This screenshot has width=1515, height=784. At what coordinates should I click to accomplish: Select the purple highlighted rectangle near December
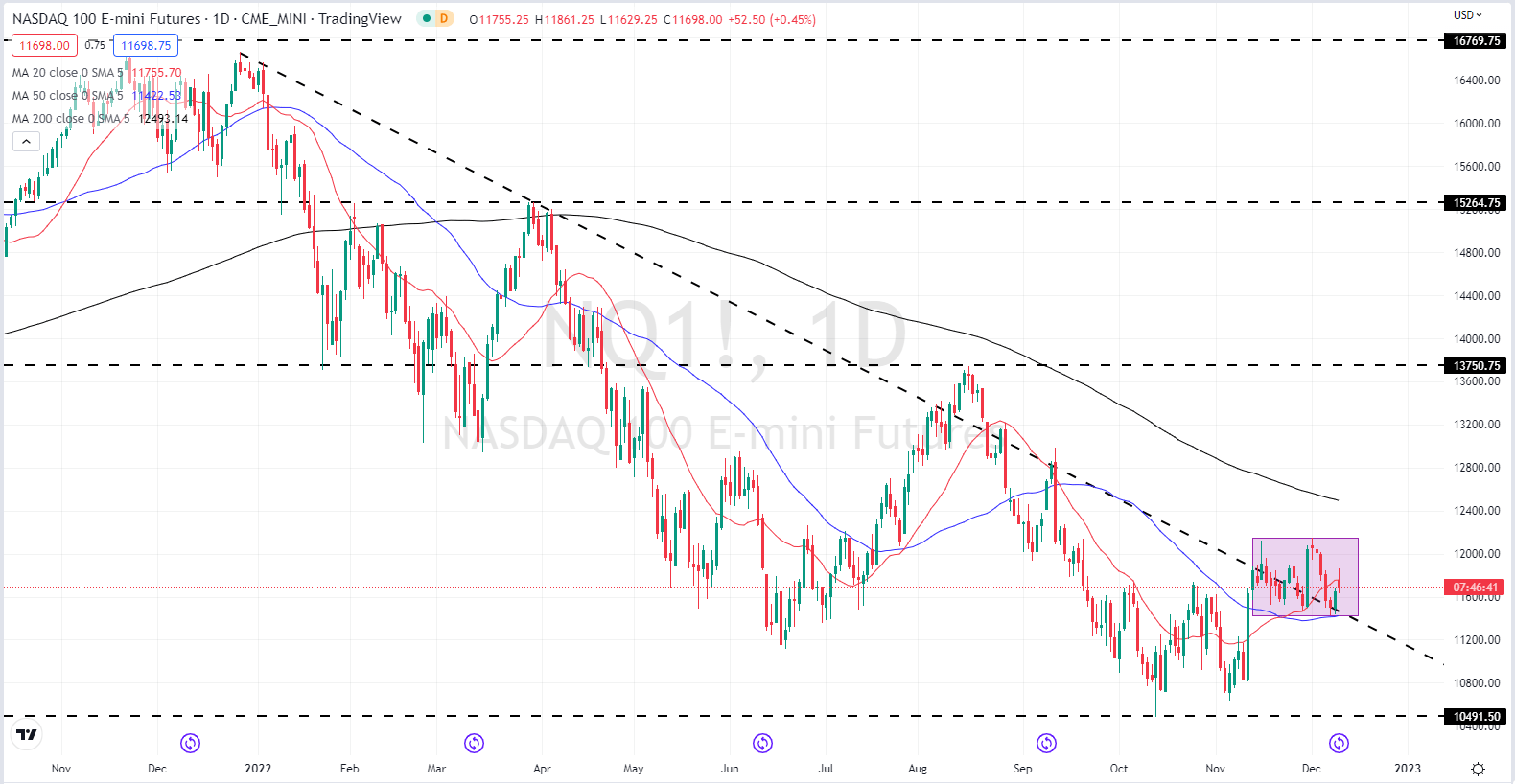(x=1305, y=577)
